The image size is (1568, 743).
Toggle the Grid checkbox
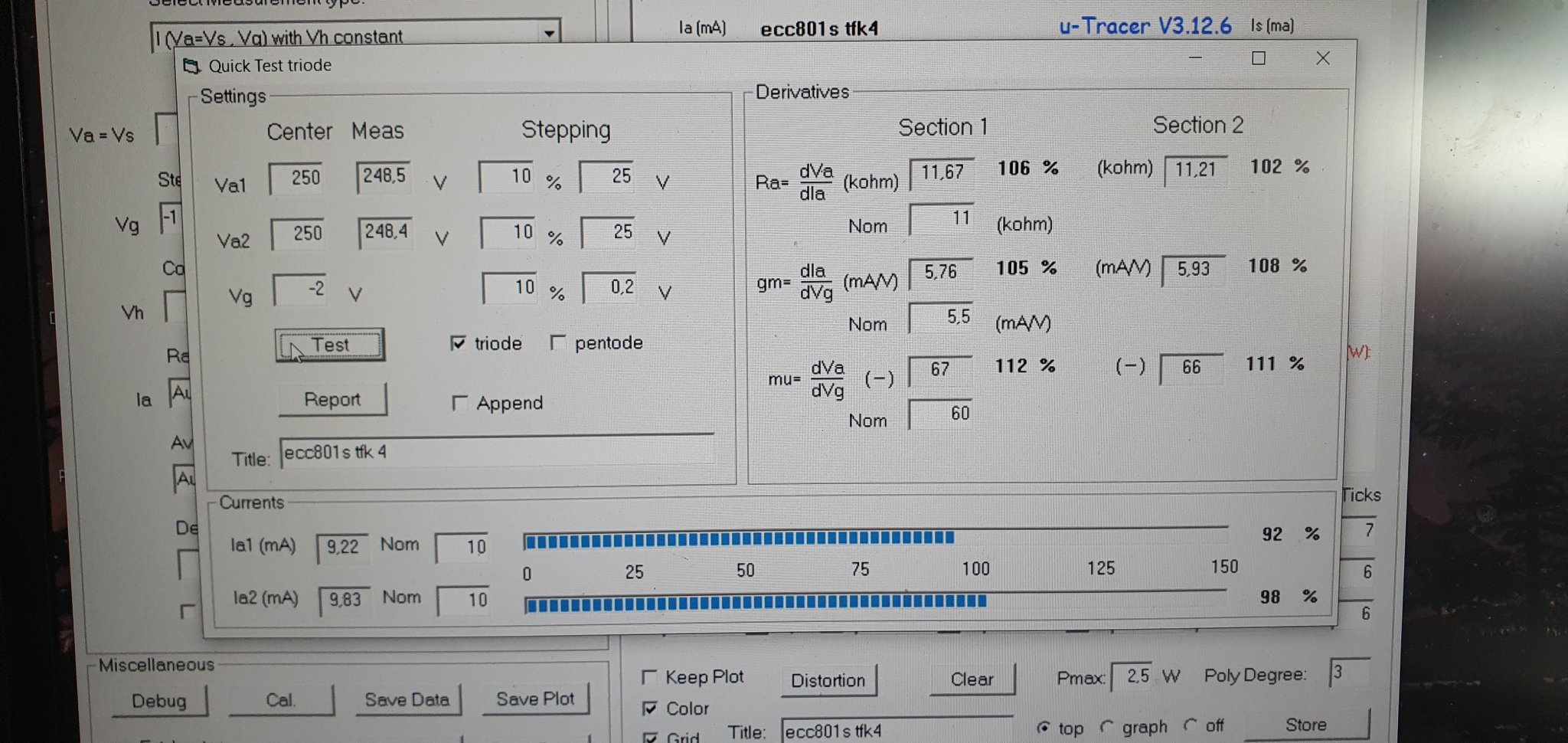click(x=651, y=738)
